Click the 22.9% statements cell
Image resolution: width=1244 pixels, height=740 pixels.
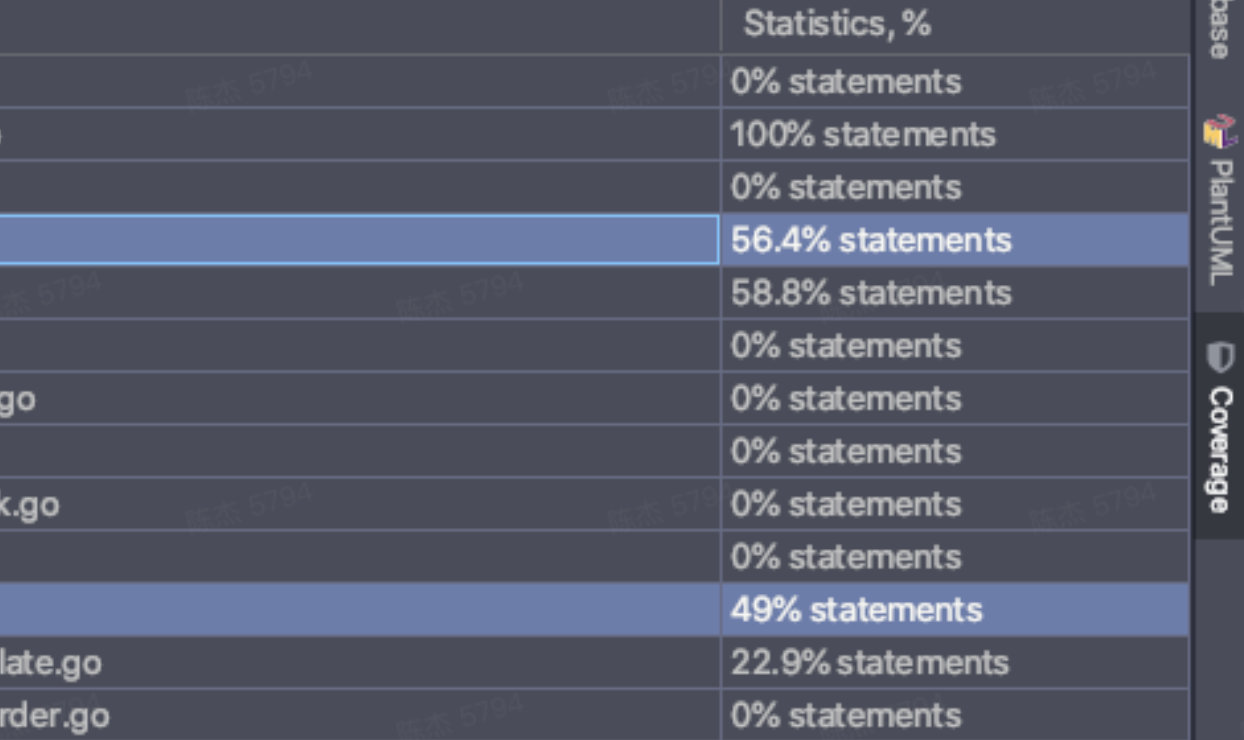(869, 663)
